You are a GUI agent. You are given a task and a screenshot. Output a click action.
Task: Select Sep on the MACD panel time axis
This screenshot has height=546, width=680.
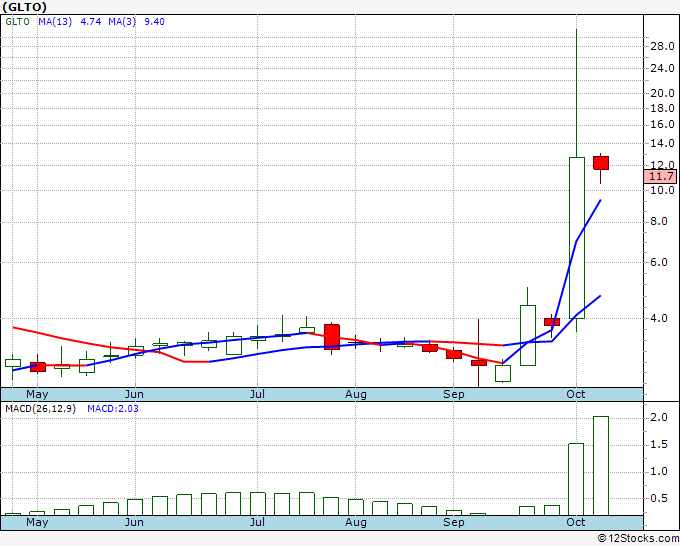point(455,522)
